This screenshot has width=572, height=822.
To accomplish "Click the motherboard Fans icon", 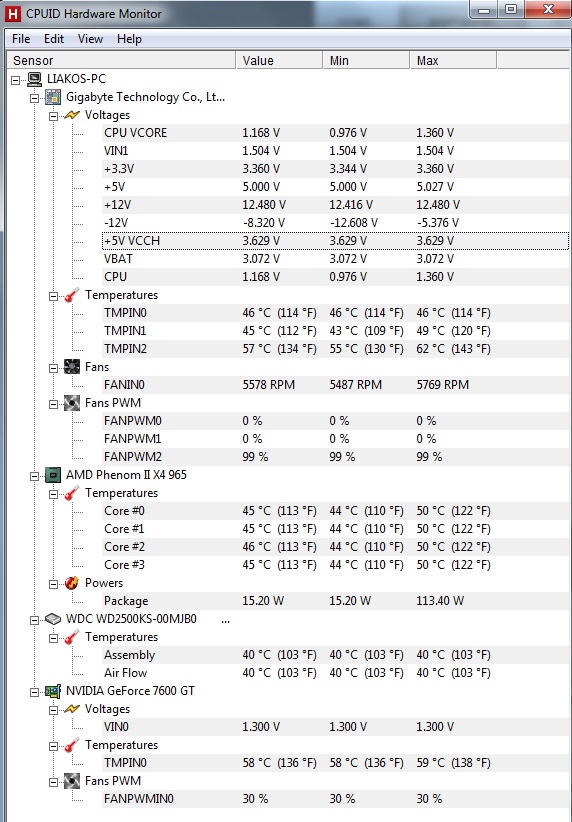I will click(x=72, y=367).
